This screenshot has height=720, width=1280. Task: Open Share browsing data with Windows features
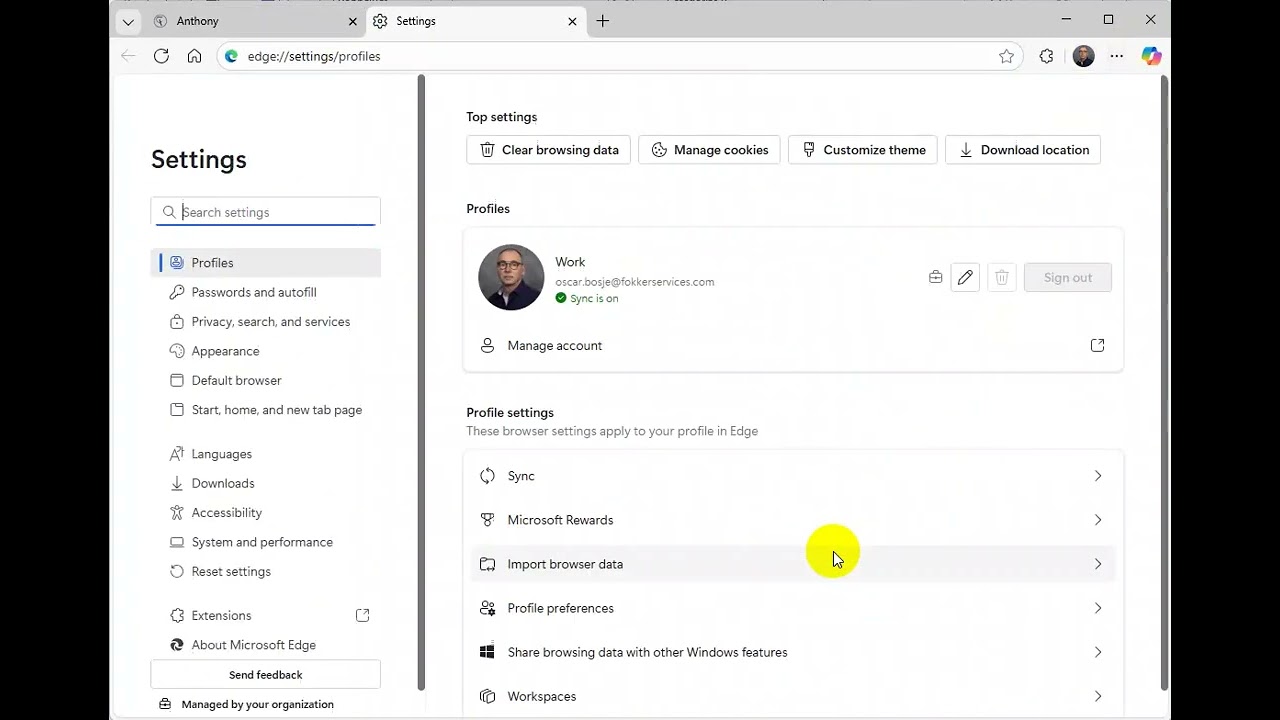pyautogui.click(x=793, y=652)
